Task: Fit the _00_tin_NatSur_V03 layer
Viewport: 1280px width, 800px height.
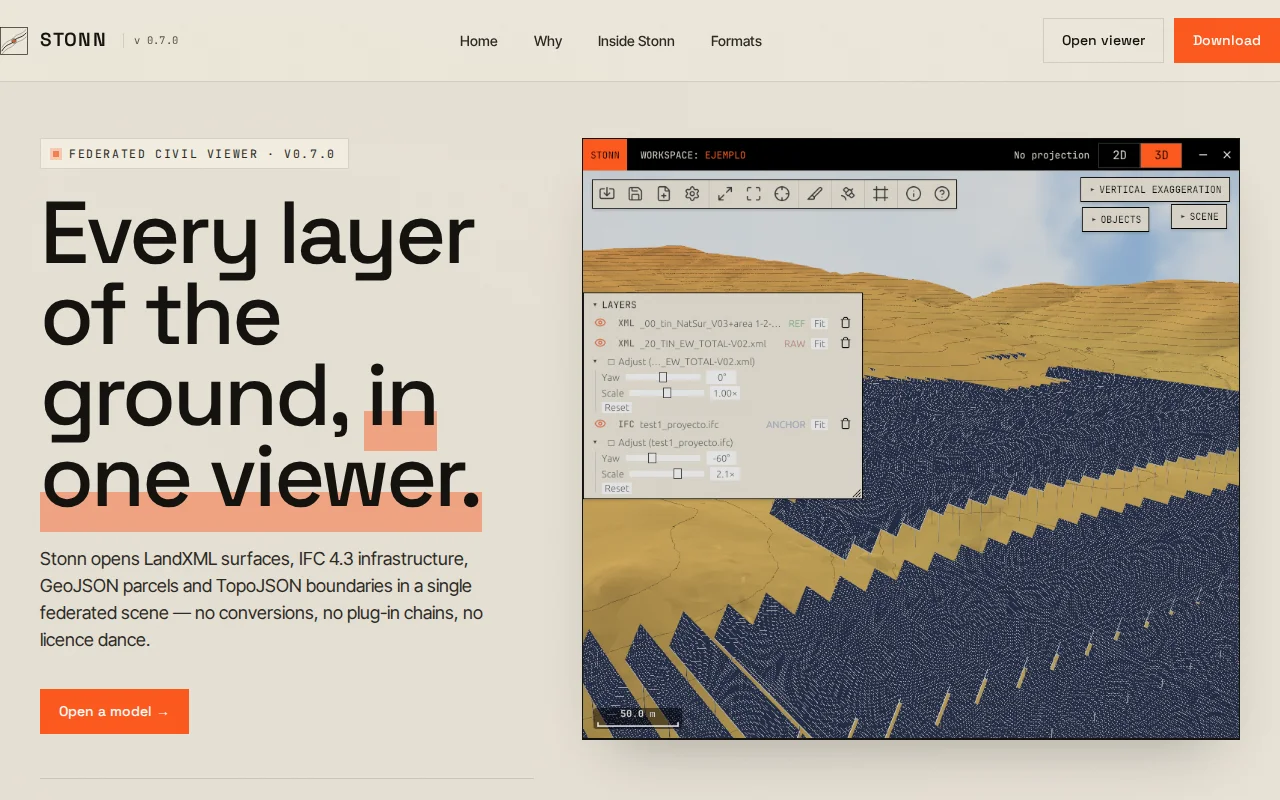Action: coord(820,323)
